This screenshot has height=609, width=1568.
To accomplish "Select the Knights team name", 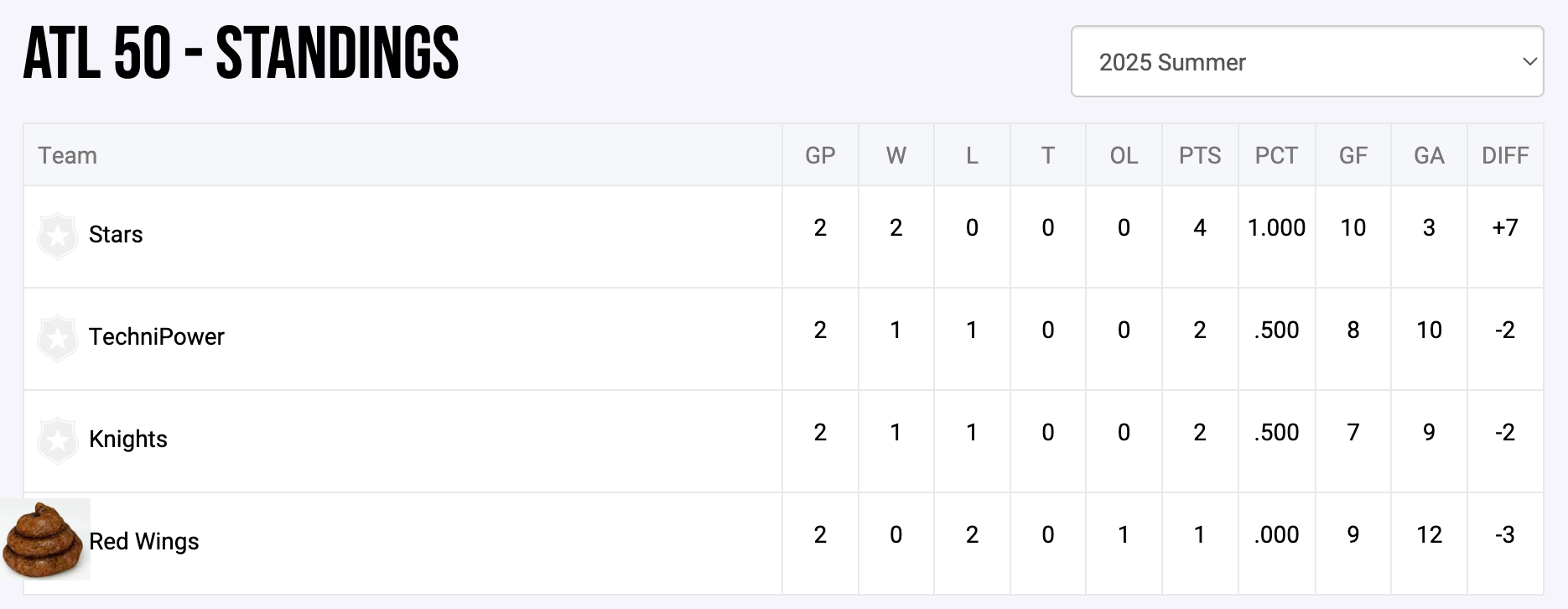I will [128, 440].
